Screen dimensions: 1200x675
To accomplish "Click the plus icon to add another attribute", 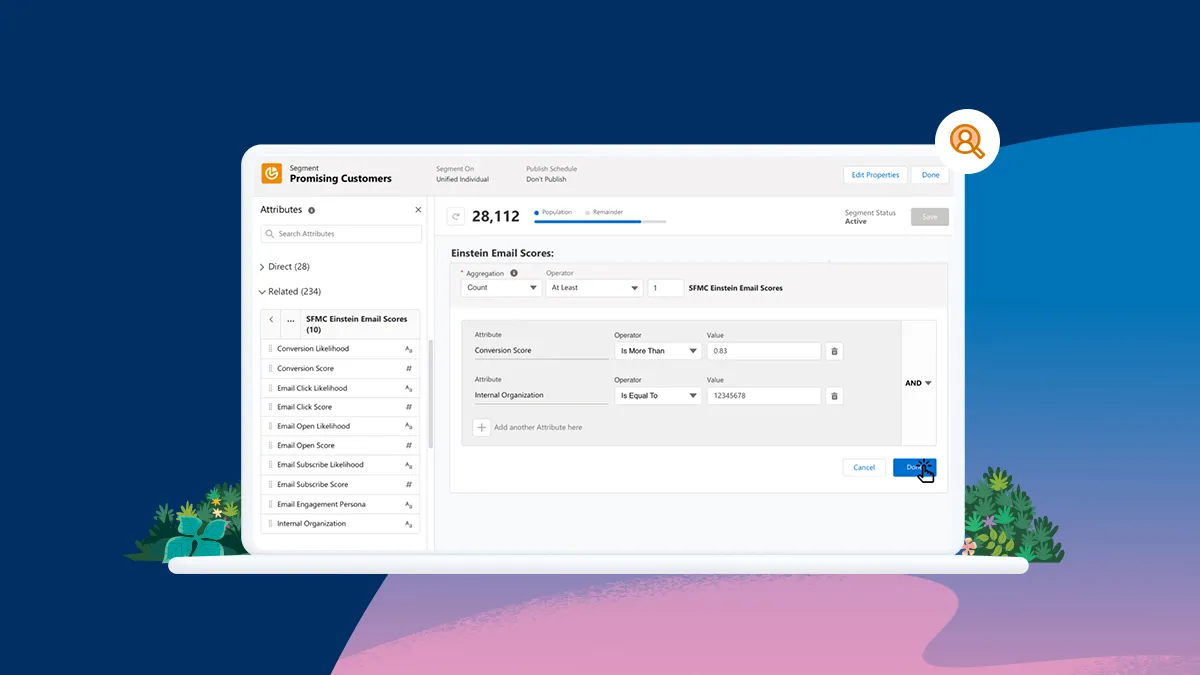I will 482,427.
